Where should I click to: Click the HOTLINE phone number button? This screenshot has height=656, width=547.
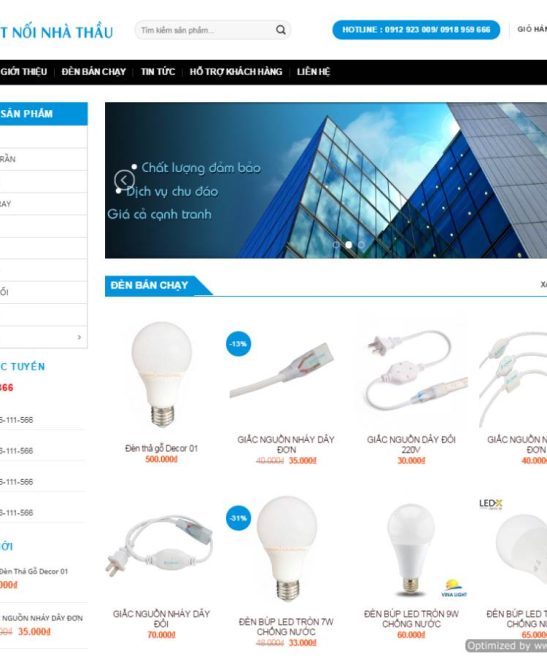[416, 30]
